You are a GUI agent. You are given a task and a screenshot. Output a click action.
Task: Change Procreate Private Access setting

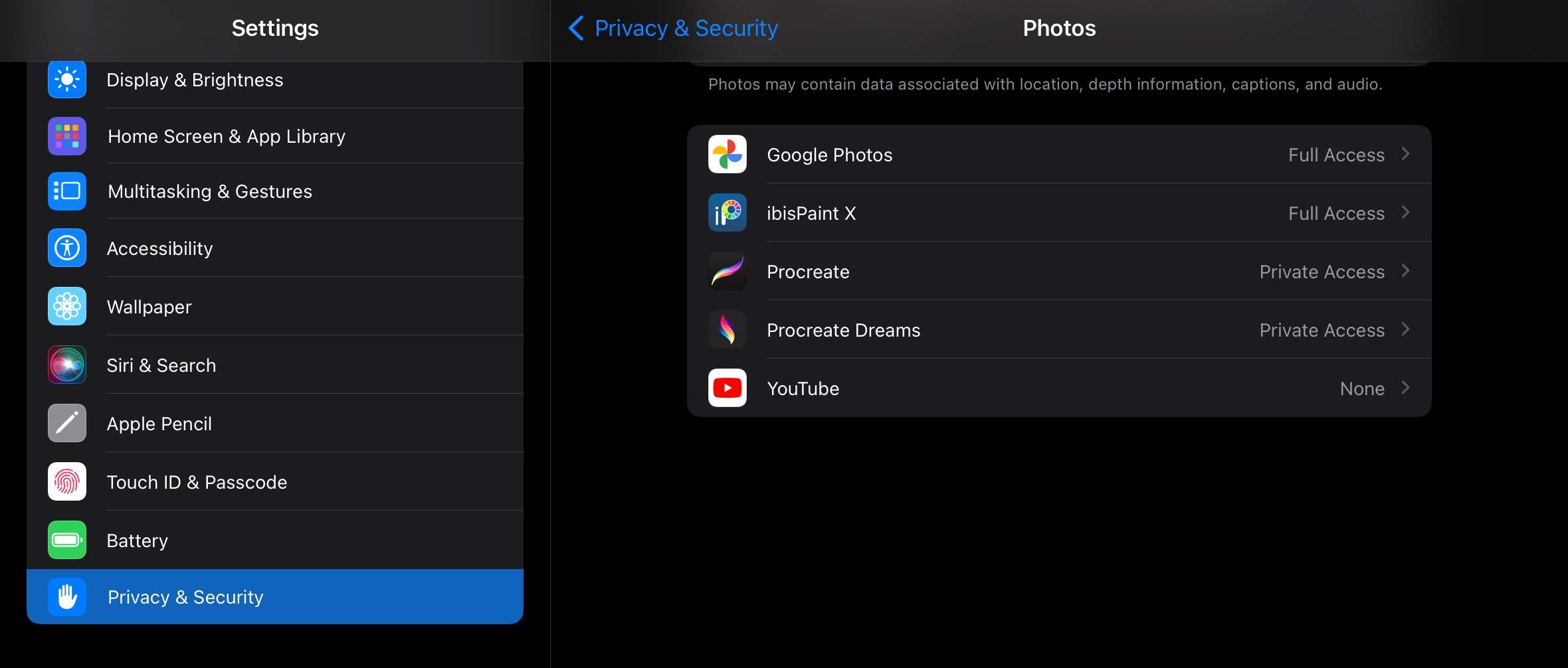click(x=1322, y=272)
